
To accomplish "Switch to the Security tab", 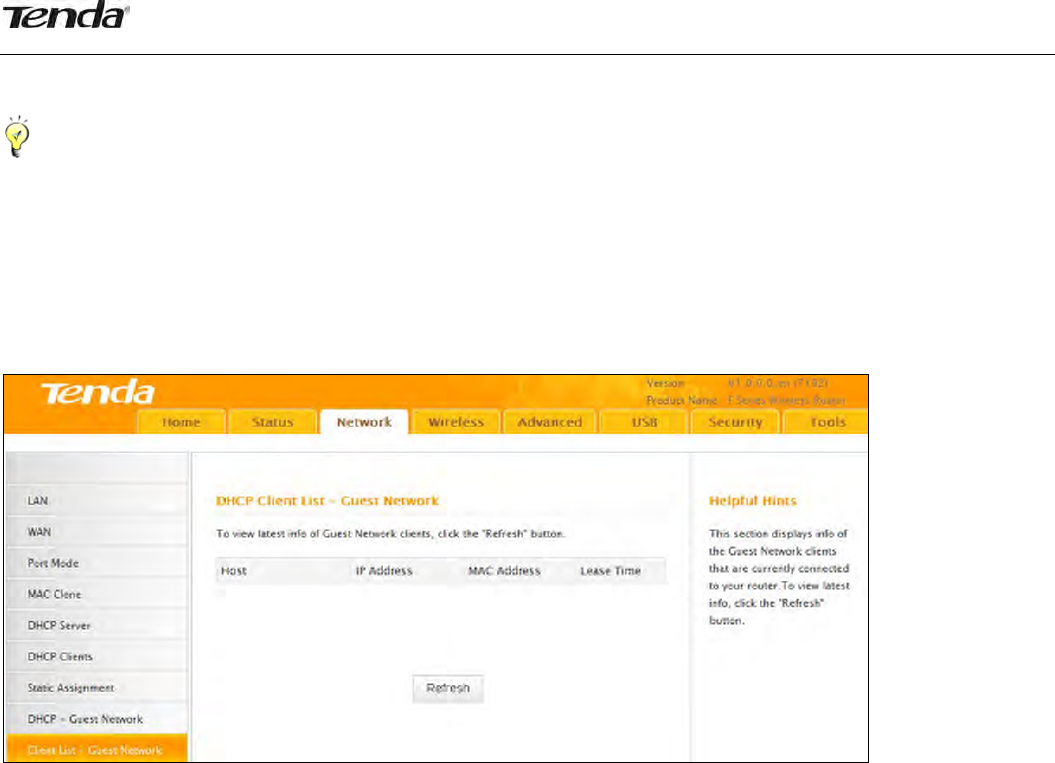I will point(735,422).
